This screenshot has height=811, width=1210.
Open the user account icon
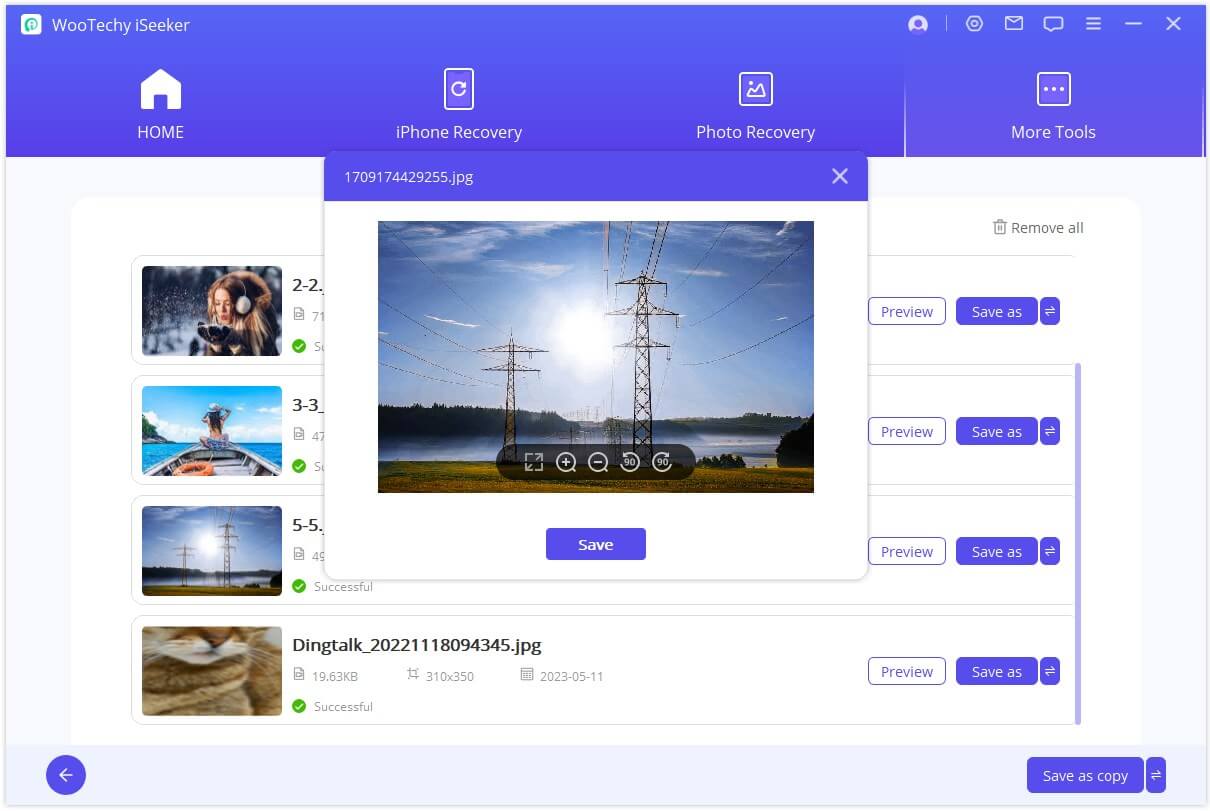(917, 25)
